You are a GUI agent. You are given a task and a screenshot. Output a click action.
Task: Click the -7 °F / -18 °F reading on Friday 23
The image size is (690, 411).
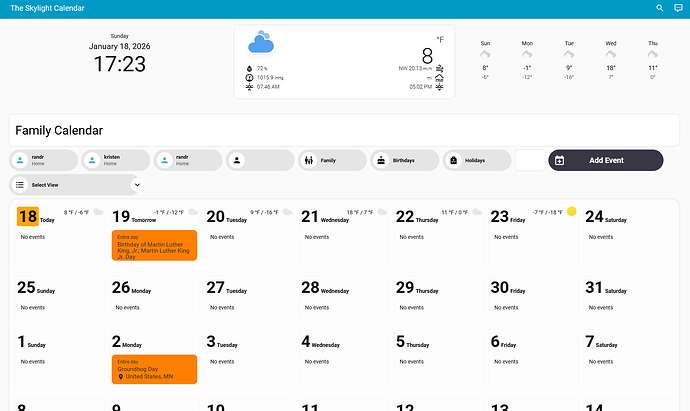pos(547,213)
